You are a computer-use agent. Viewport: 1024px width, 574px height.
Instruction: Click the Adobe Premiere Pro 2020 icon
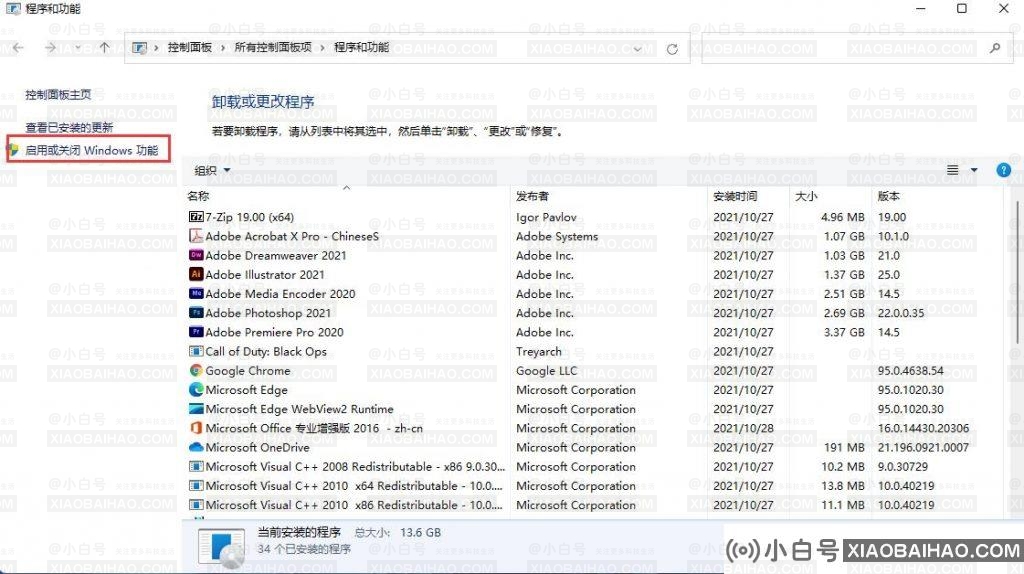click(196, 332)
